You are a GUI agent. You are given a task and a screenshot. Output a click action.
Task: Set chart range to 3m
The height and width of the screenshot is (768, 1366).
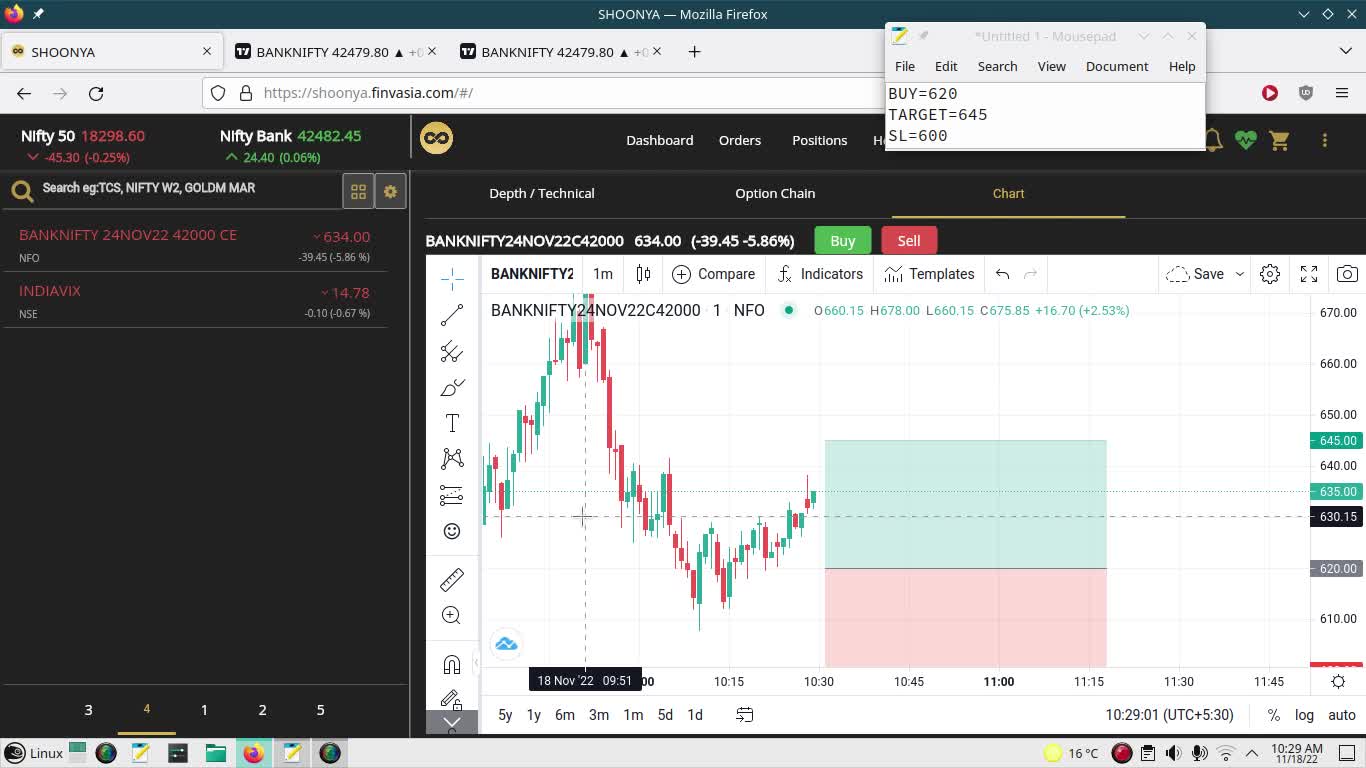[x=599, y=715]
